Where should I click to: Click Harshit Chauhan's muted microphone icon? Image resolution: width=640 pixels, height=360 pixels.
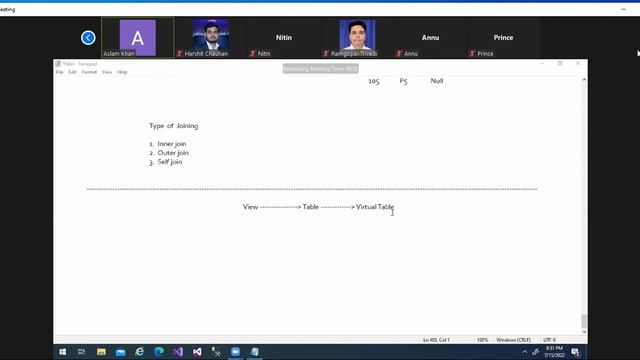[x=180, y=53]
